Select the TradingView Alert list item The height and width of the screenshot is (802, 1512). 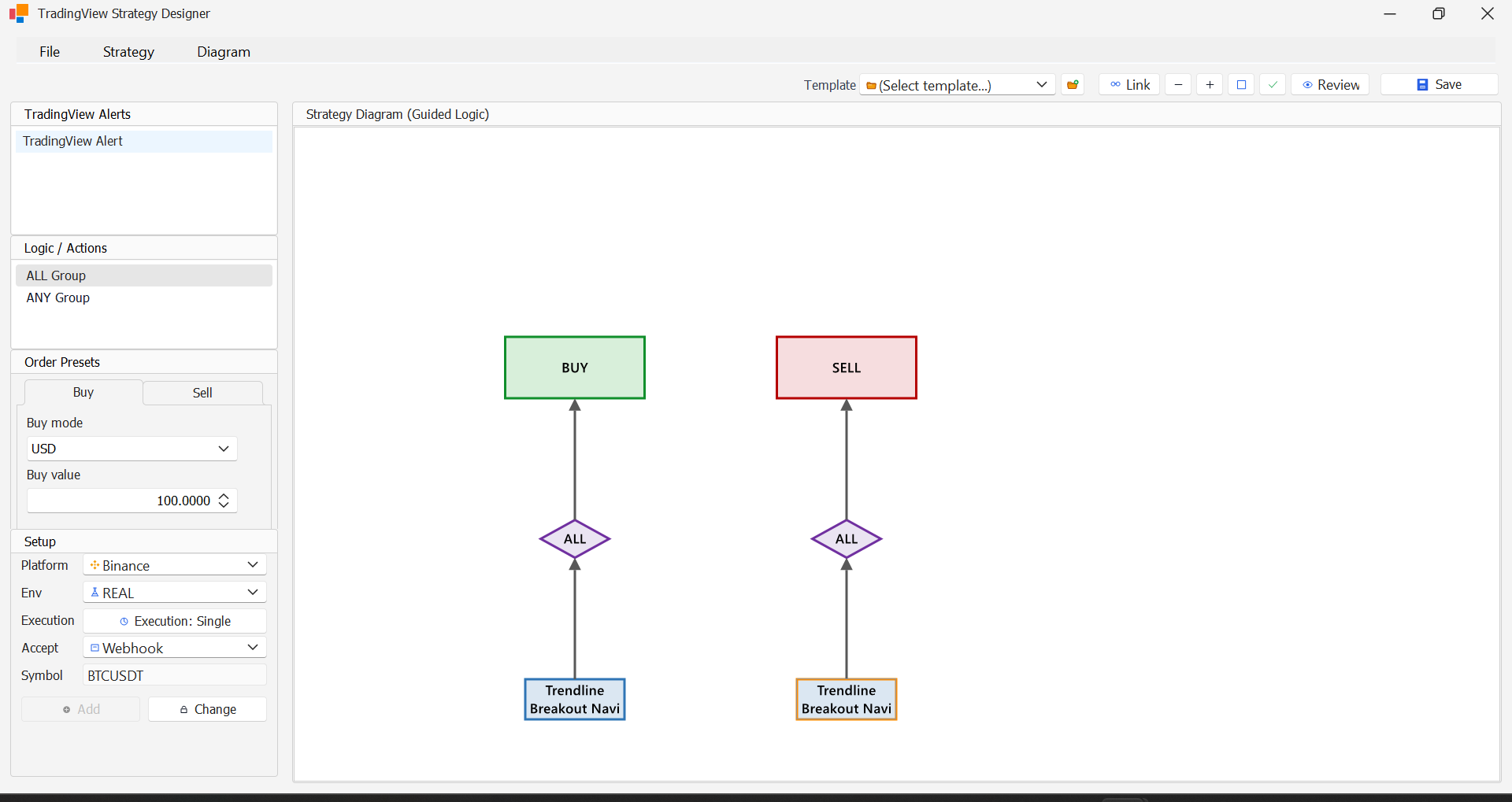pos(144,142)
